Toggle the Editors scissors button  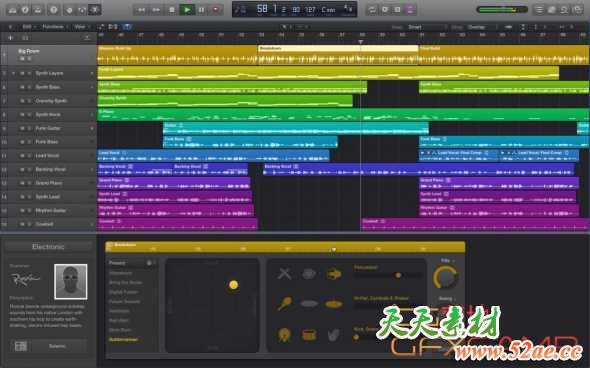[94, 10]
